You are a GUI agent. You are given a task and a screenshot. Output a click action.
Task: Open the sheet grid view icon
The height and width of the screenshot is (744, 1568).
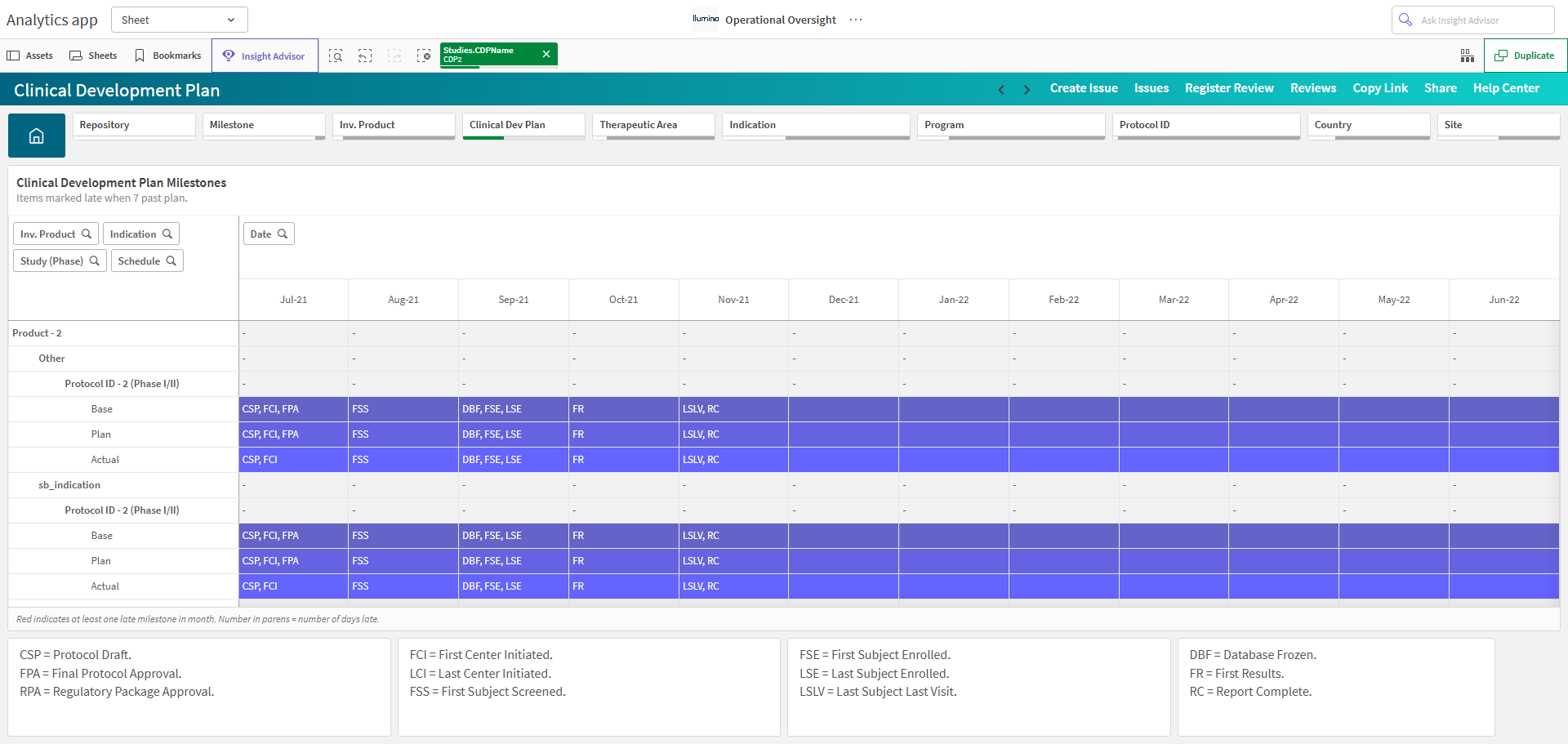1468,56
